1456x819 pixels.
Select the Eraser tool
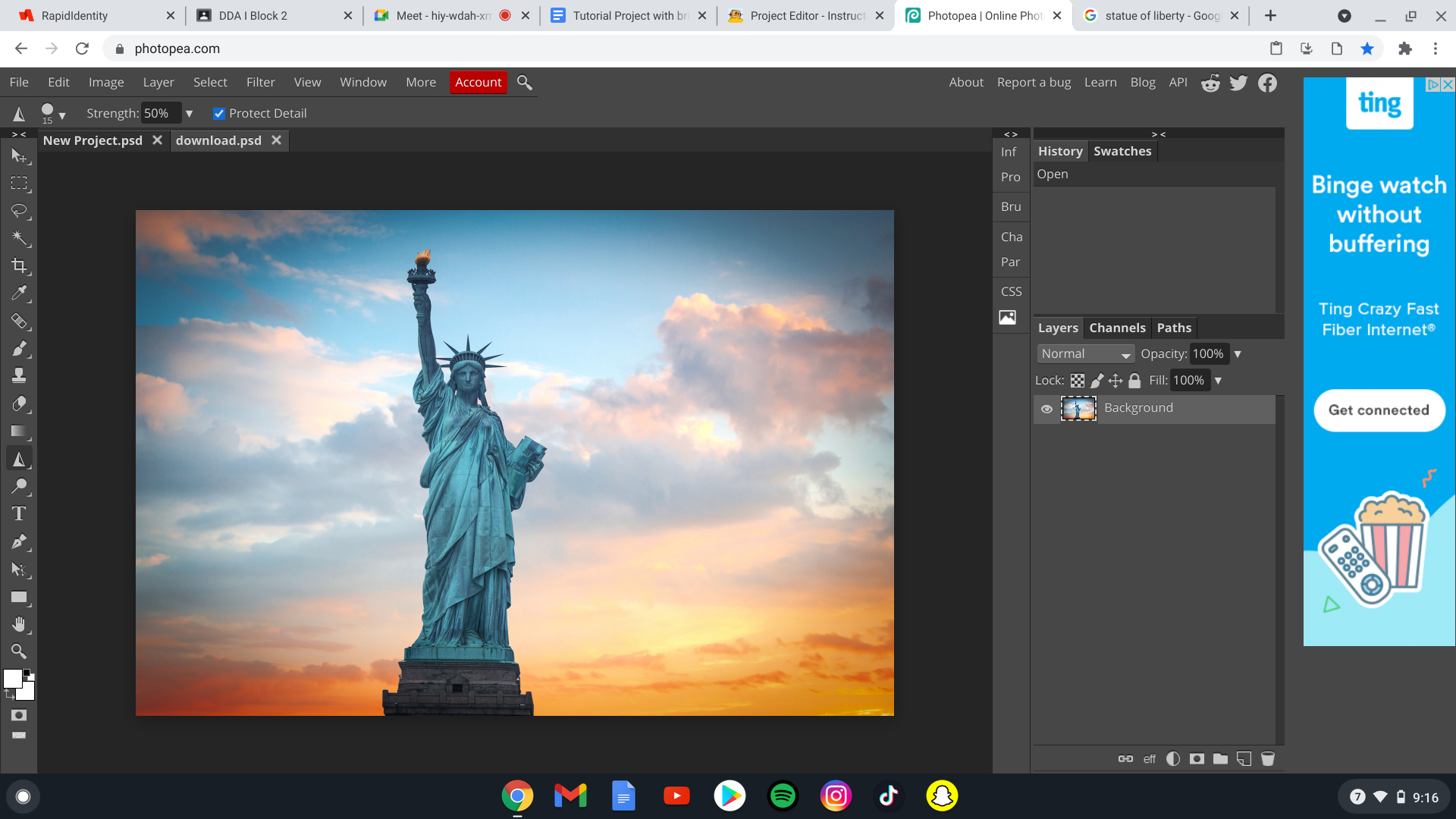click(x=19, y=403)
